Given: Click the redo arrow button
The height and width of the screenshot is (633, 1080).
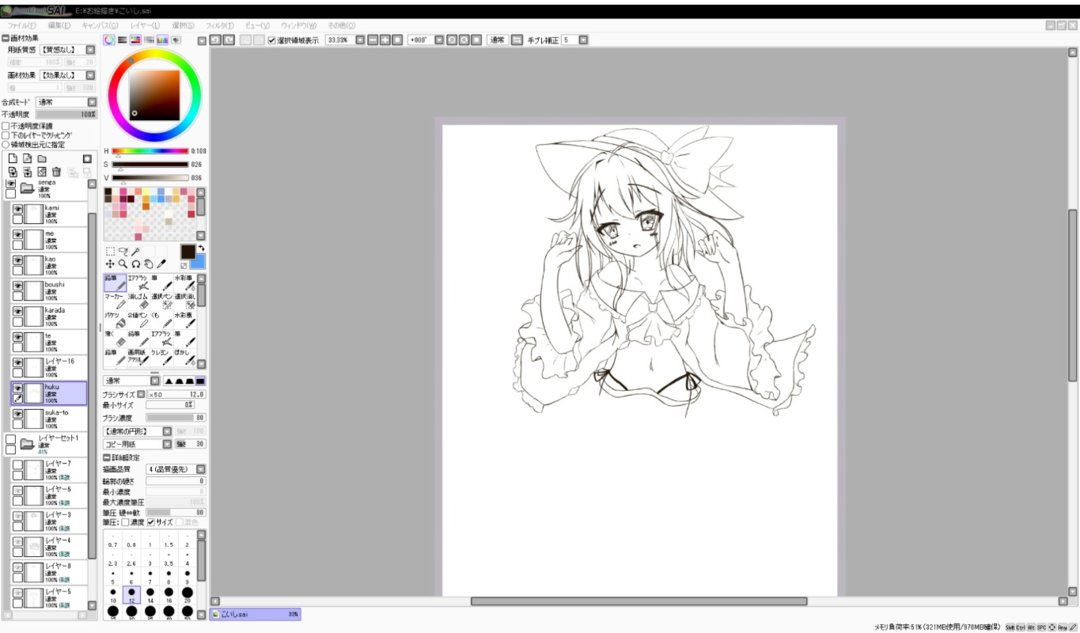Looking at the screenshot, I should pos(229,40).
